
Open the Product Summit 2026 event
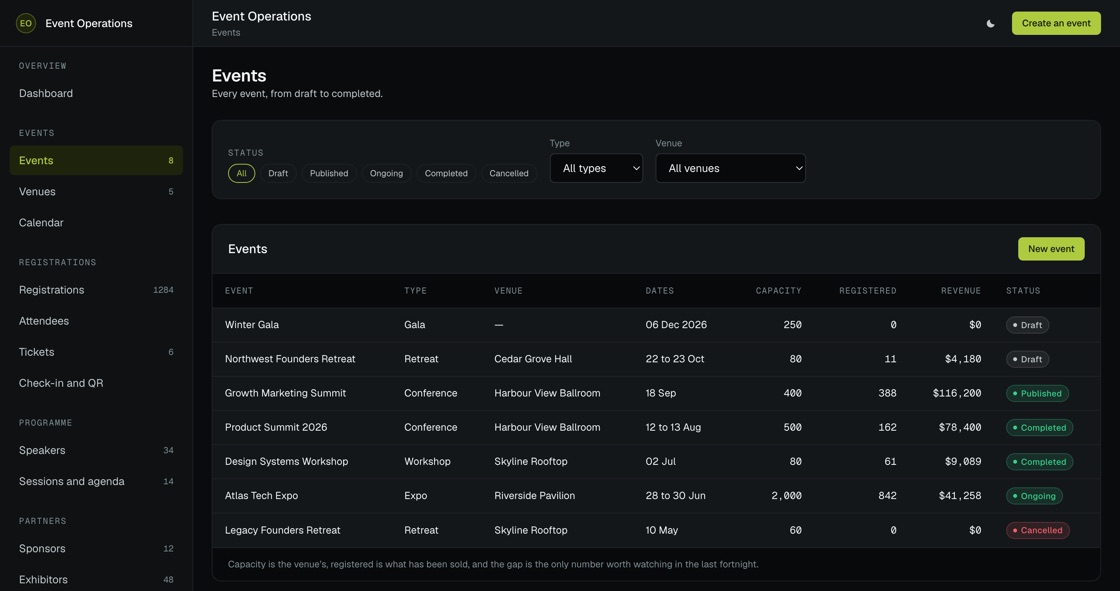(276, 427)
